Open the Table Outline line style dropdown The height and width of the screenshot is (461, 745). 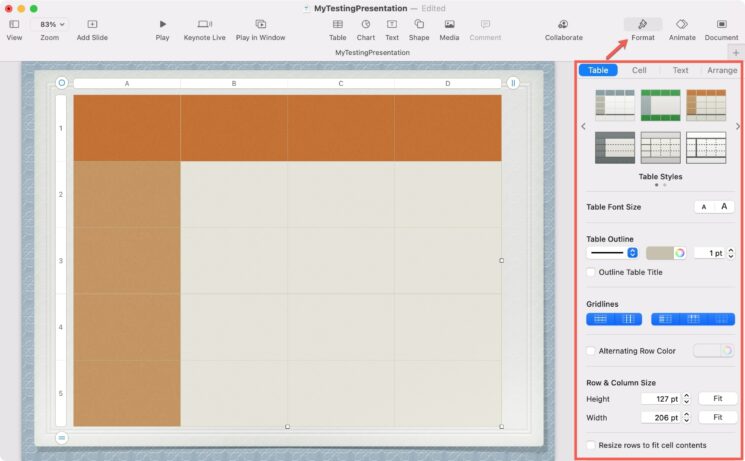point(612,253)
